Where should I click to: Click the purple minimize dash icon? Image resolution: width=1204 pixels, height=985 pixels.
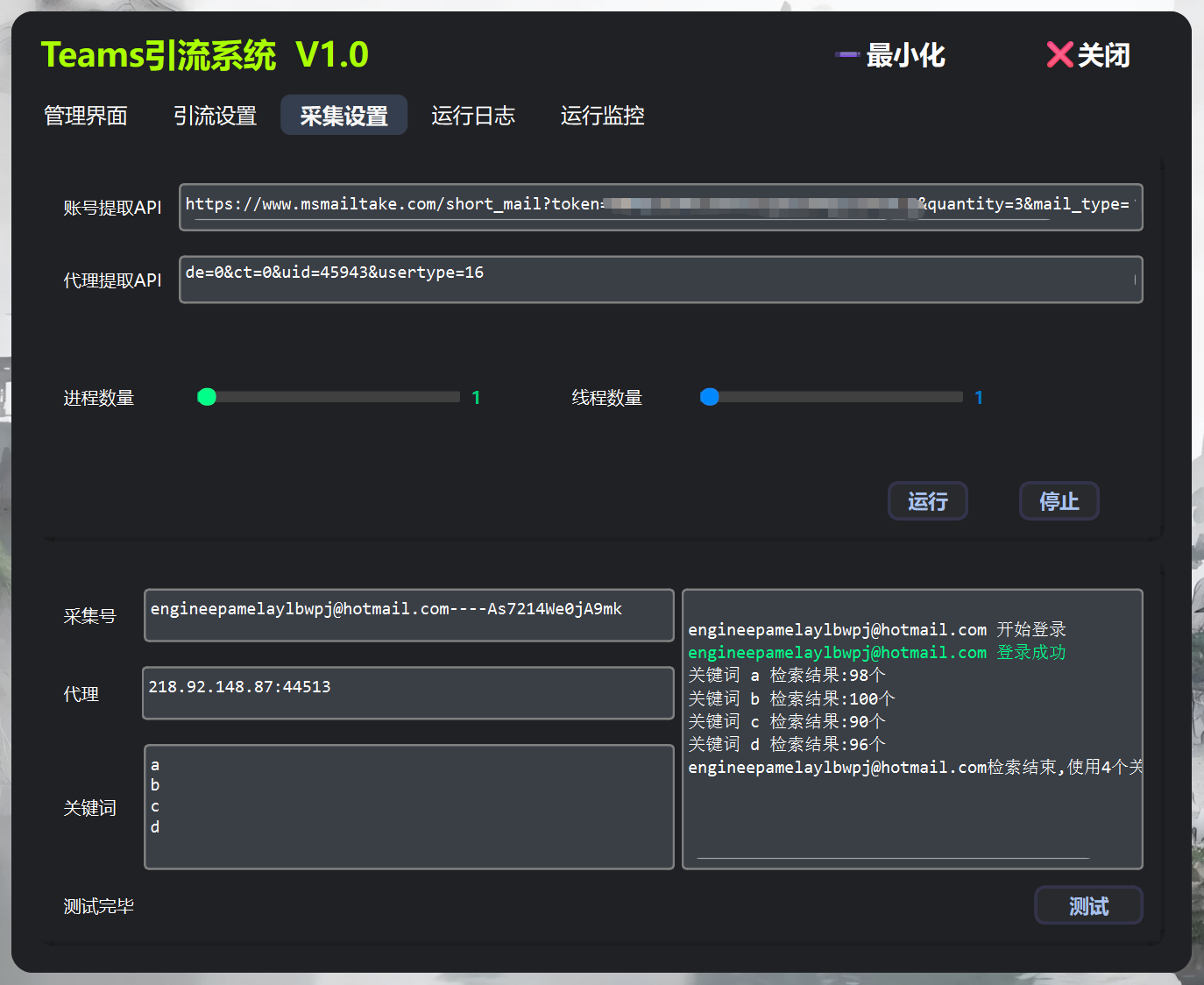(846, 54)
